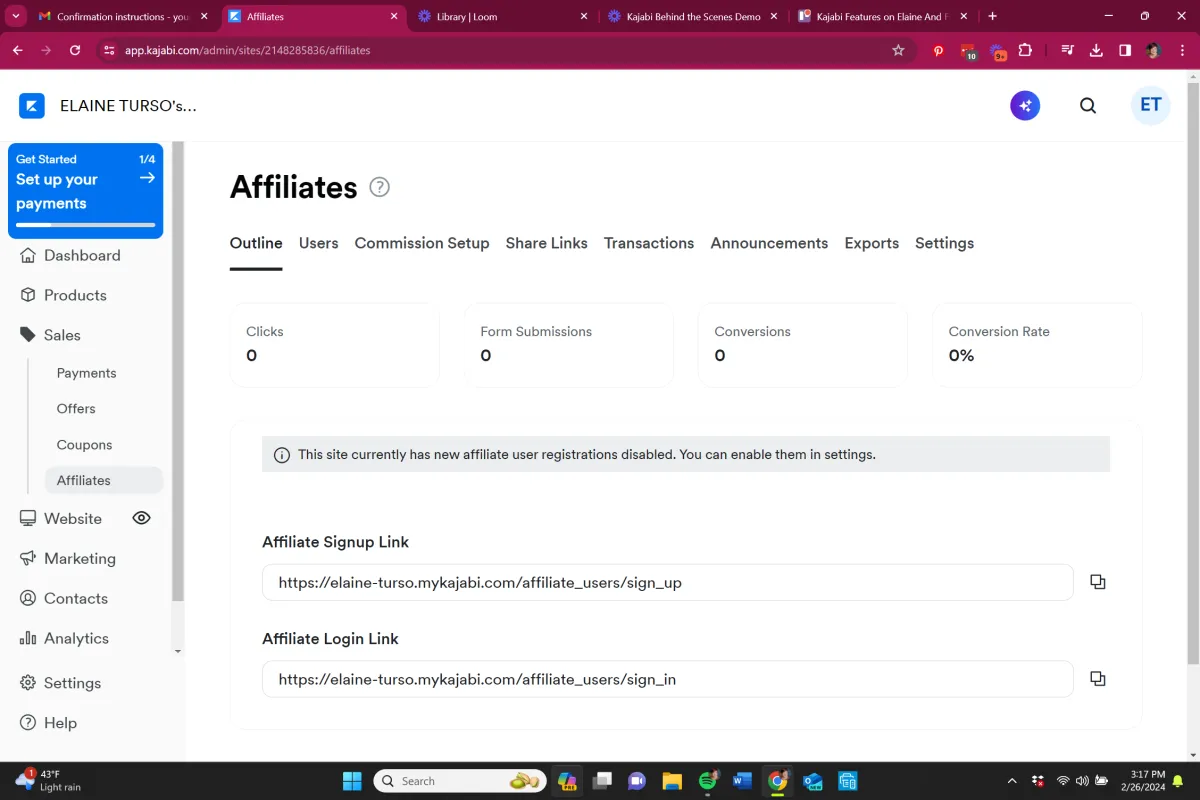Click the Affiliates help question mark icon

point(380,187)
